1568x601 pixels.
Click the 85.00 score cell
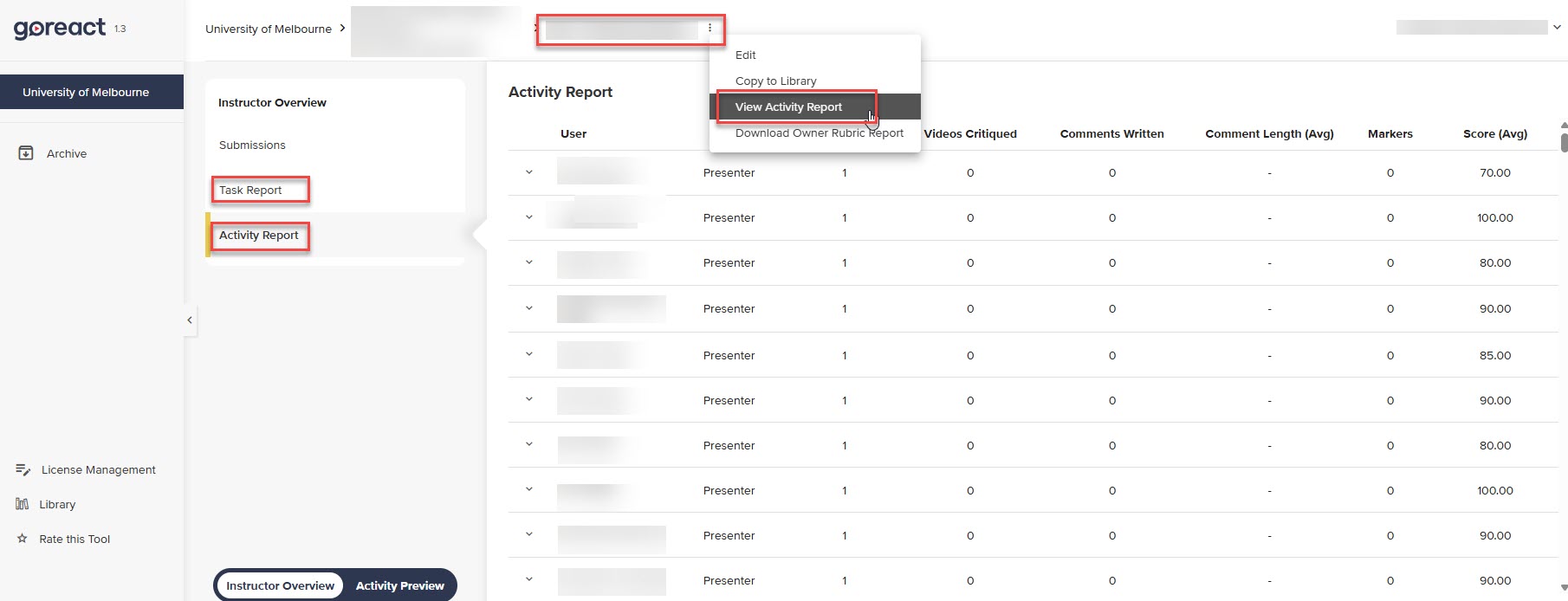pos(1495,355)
